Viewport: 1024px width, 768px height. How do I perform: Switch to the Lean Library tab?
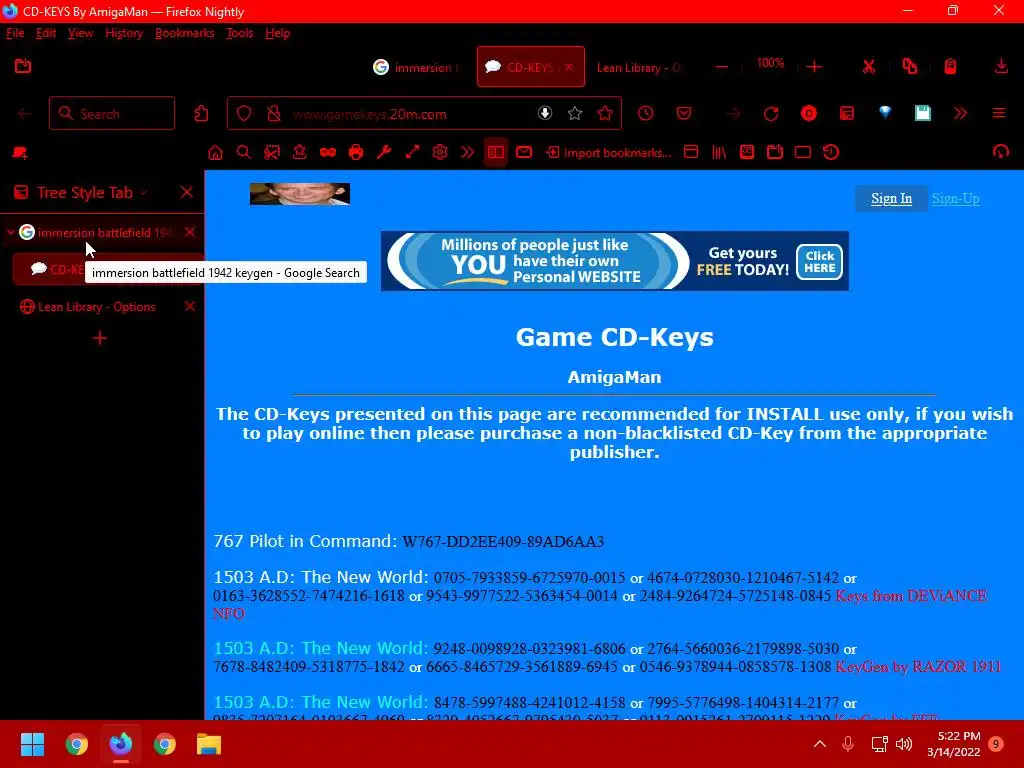click(x=639, y=67)
